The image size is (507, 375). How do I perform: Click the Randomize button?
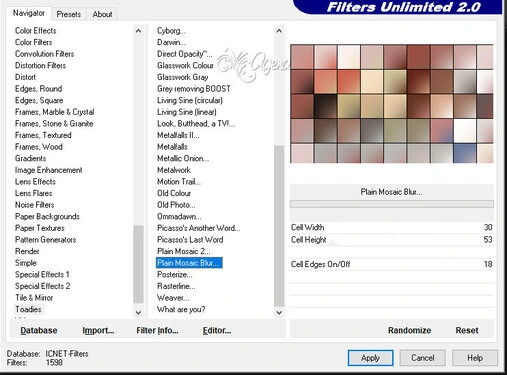(409, 330)
